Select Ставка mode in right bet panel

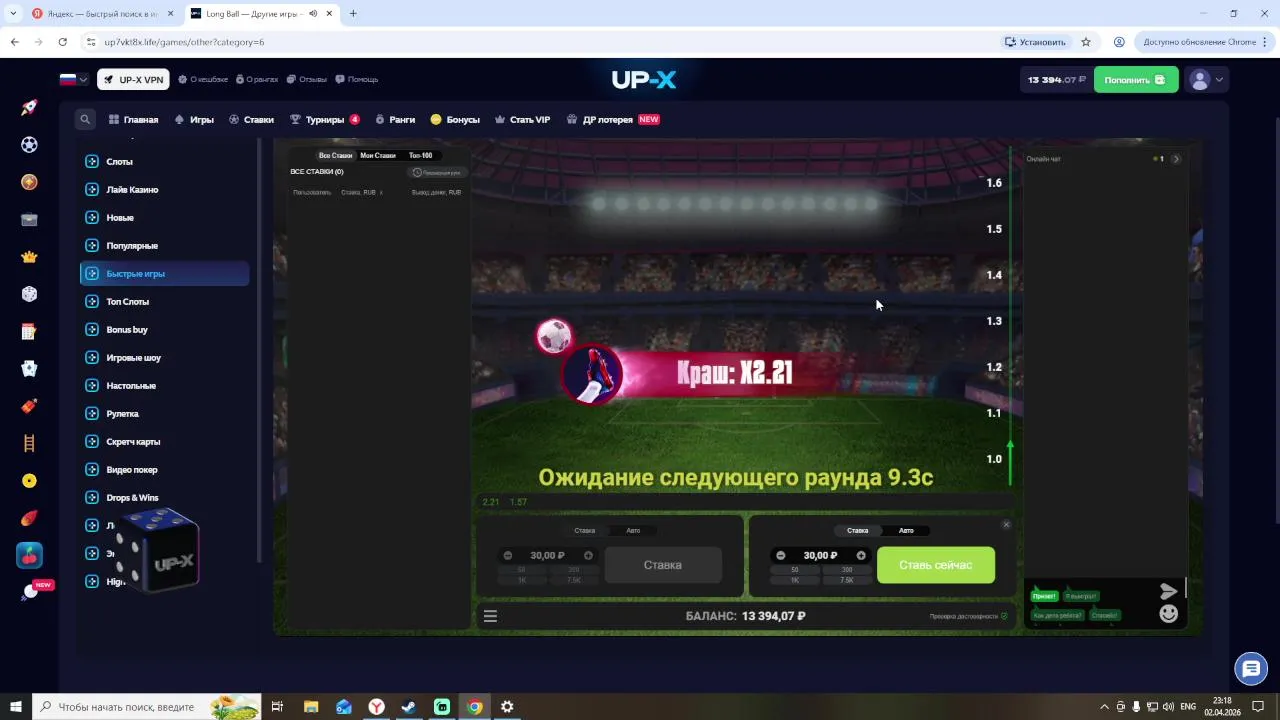pos(858,530)
